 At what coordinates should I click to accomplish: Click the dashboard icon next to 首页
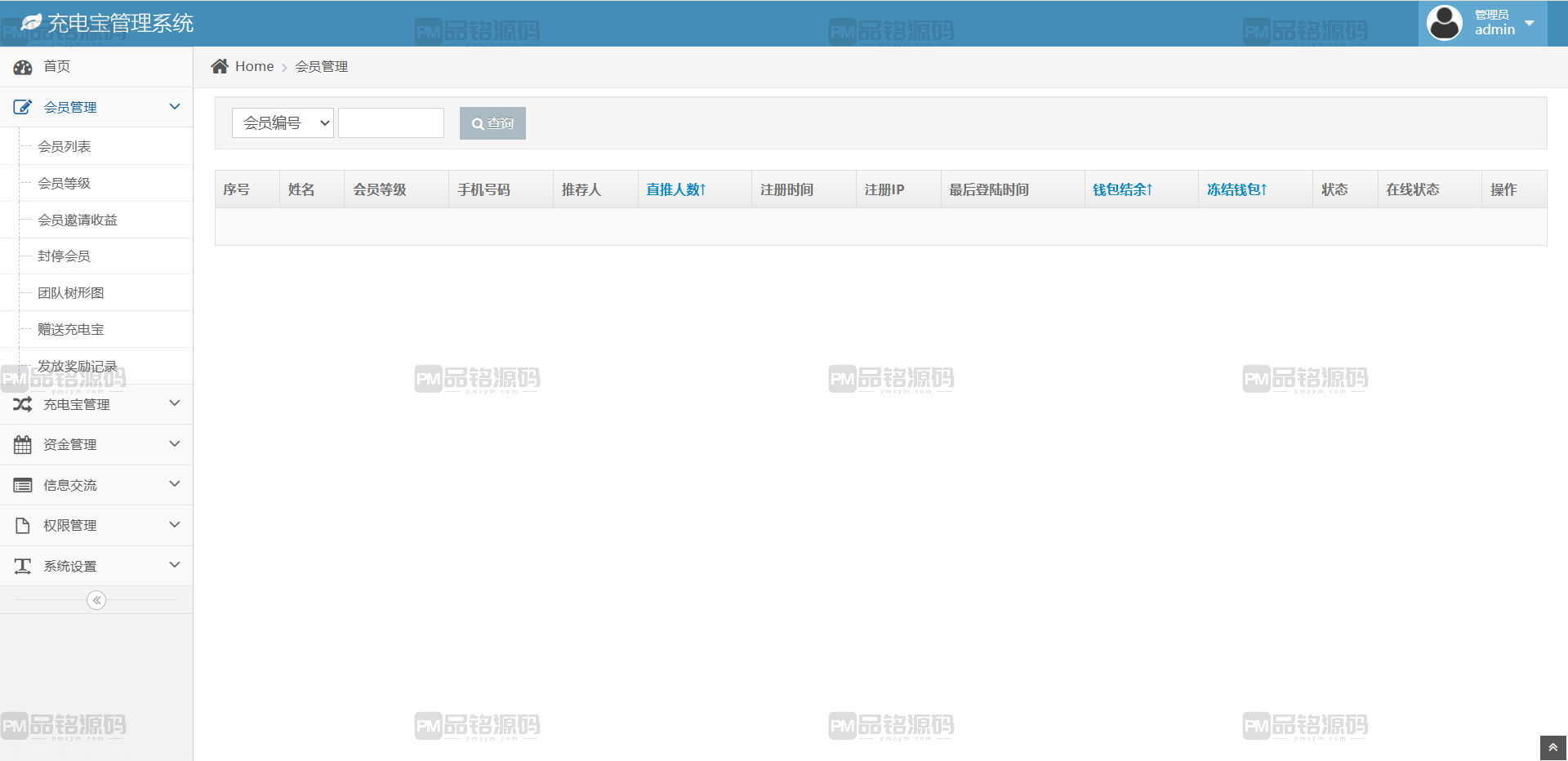click(23, 67)
